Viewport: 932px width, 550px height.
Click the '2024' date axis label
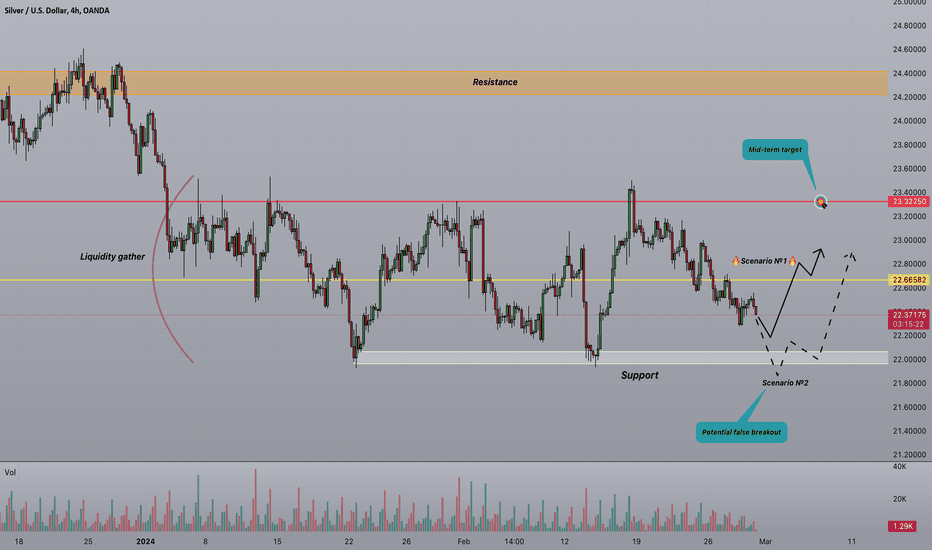(145, 542)
